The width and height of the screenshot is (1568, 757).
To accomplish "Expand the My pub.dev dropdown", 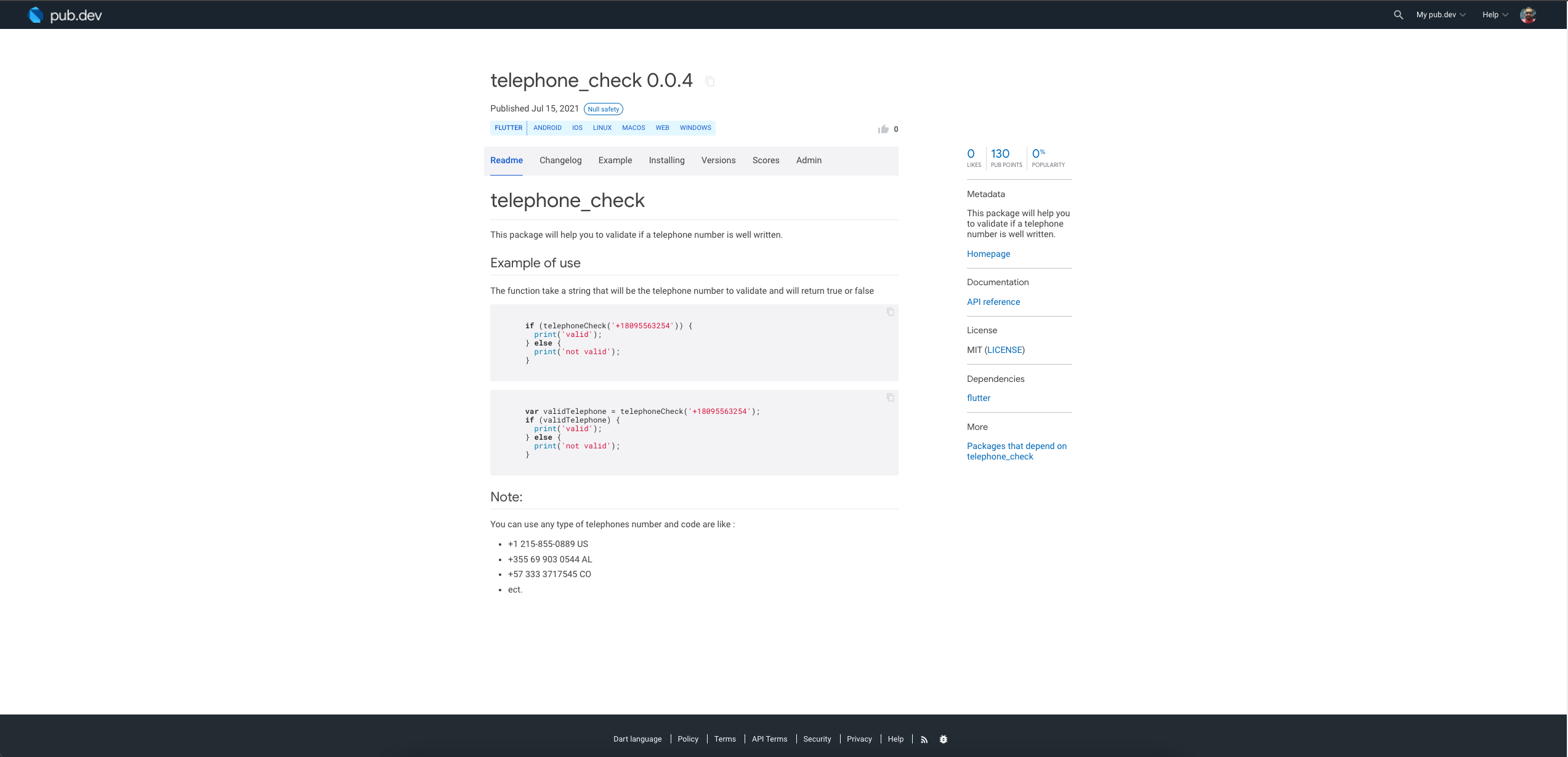I will (1441, 15).
